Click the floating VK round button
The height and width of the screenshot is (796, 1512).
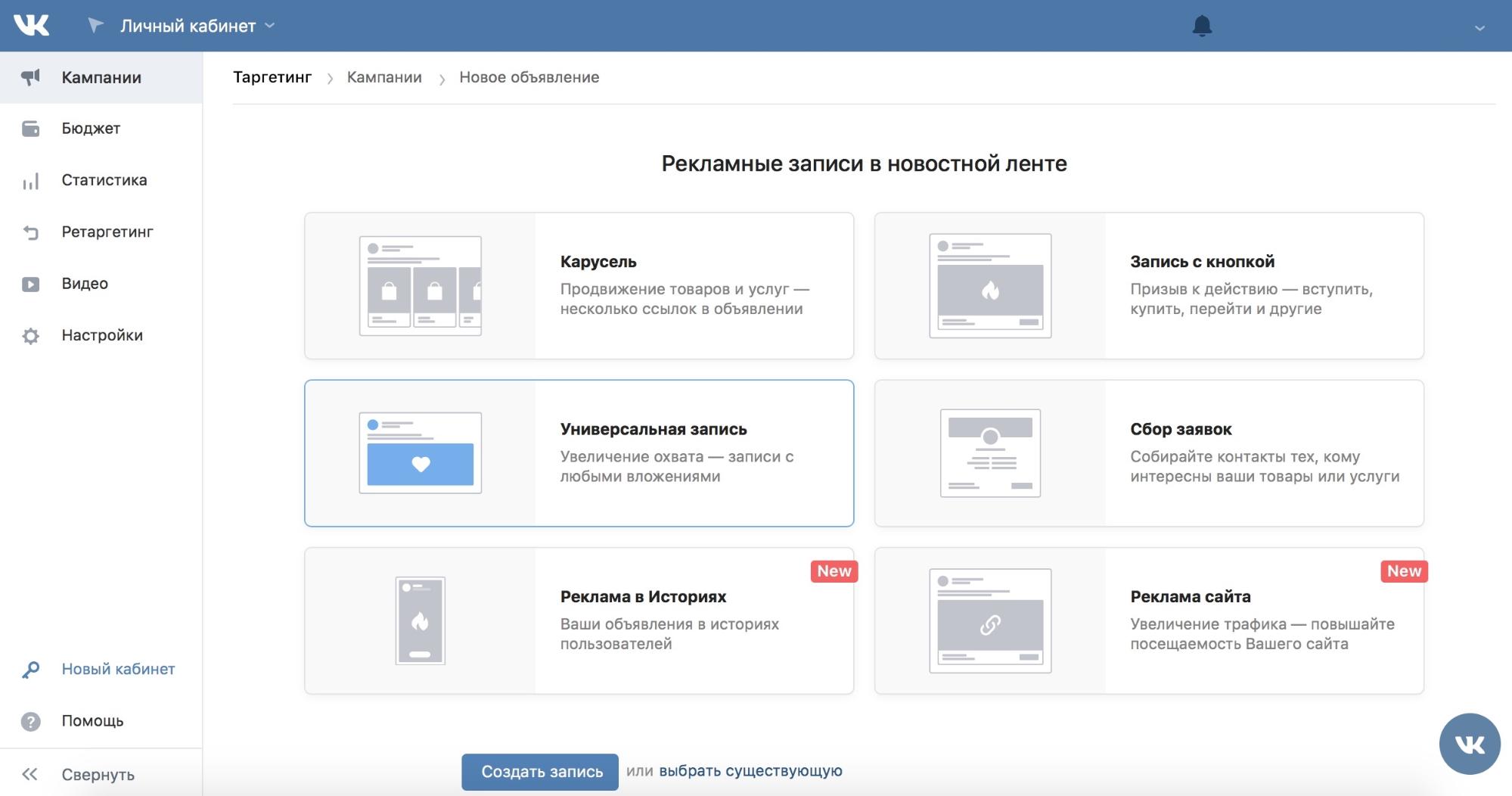(1469, 744)
